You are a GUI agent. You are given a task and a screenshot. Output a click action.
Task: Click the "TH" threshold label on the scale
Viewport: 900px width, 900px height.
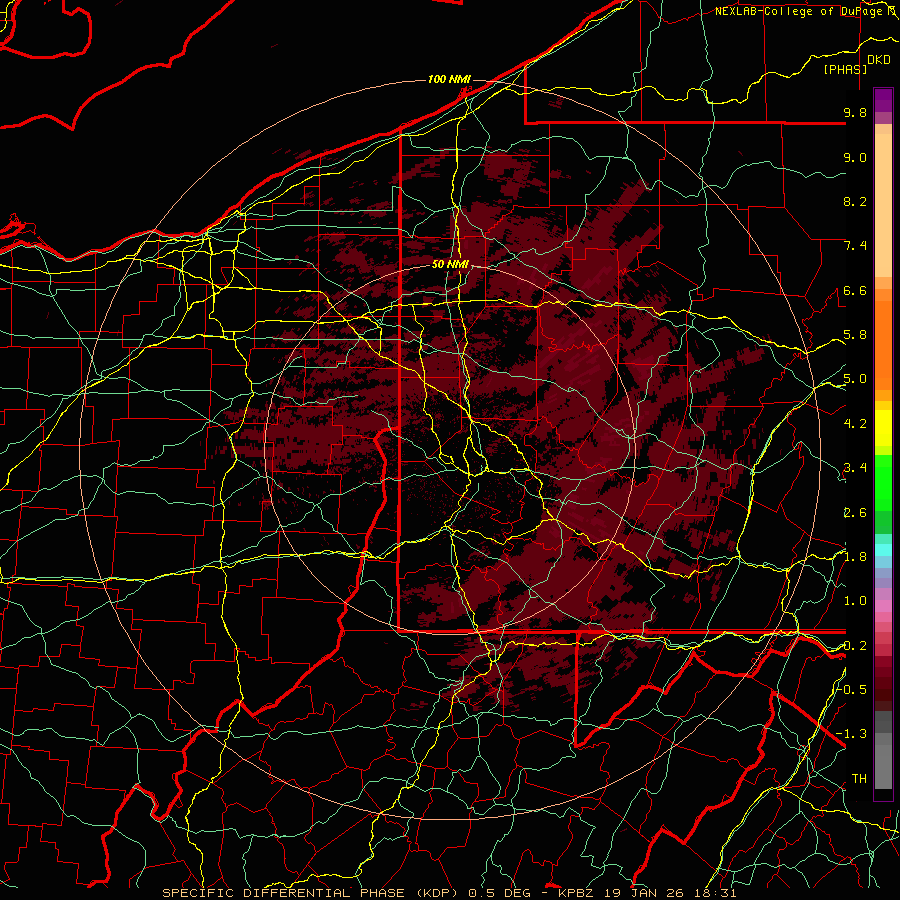click(859, 778)
